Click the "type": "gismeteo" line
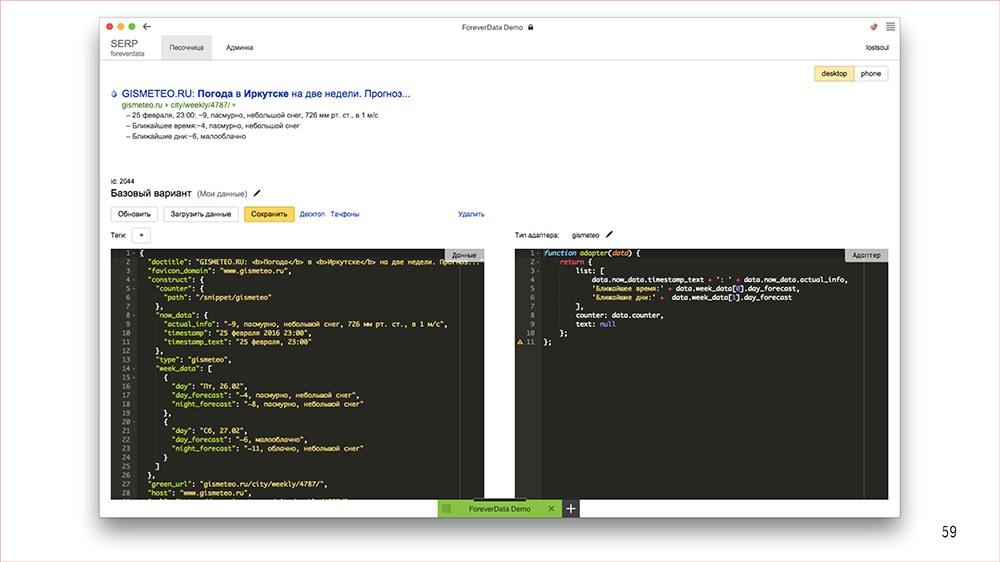The image size is (1000, 562). 193,360
